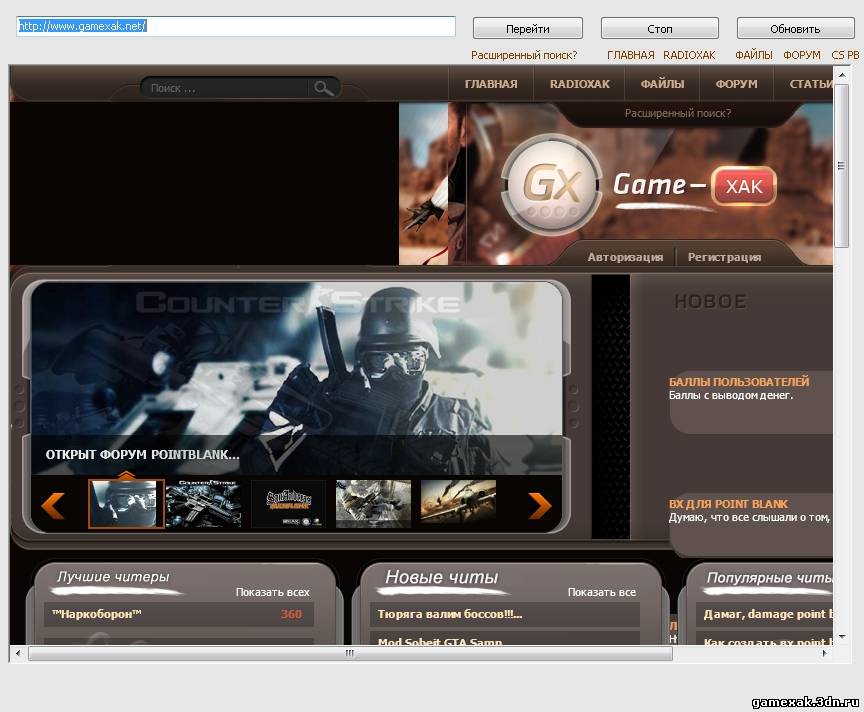Click the Лучшие читеры heading
864x712 pixels.
113,576
